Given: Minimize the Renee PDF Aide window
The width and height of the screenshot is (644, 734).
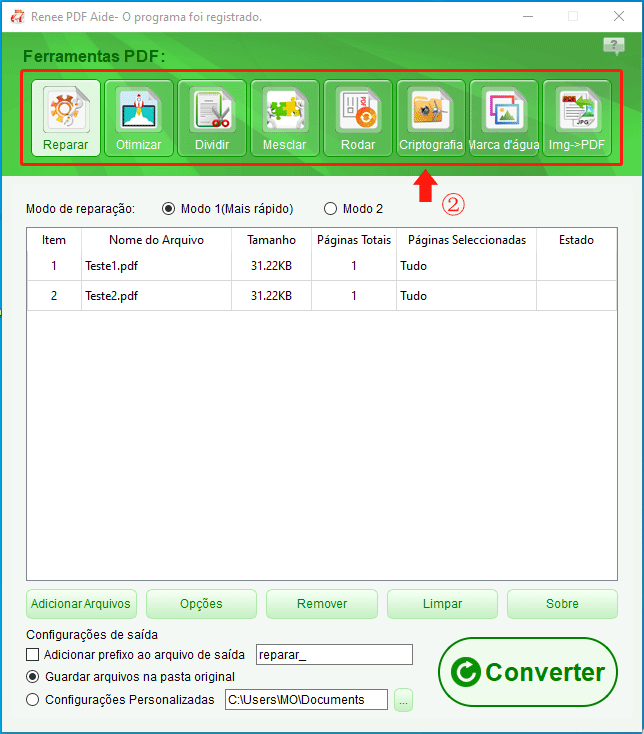Looking at the screenshot, I should click(528, 16).
